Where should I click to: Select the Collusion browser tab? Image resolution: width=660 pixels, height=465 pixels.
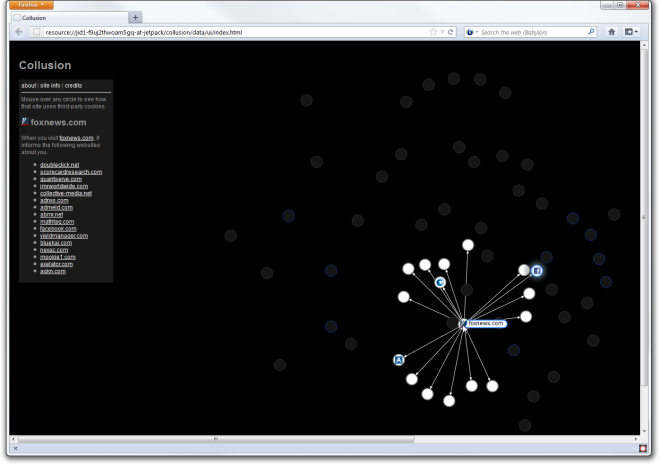tap(70, 18)
